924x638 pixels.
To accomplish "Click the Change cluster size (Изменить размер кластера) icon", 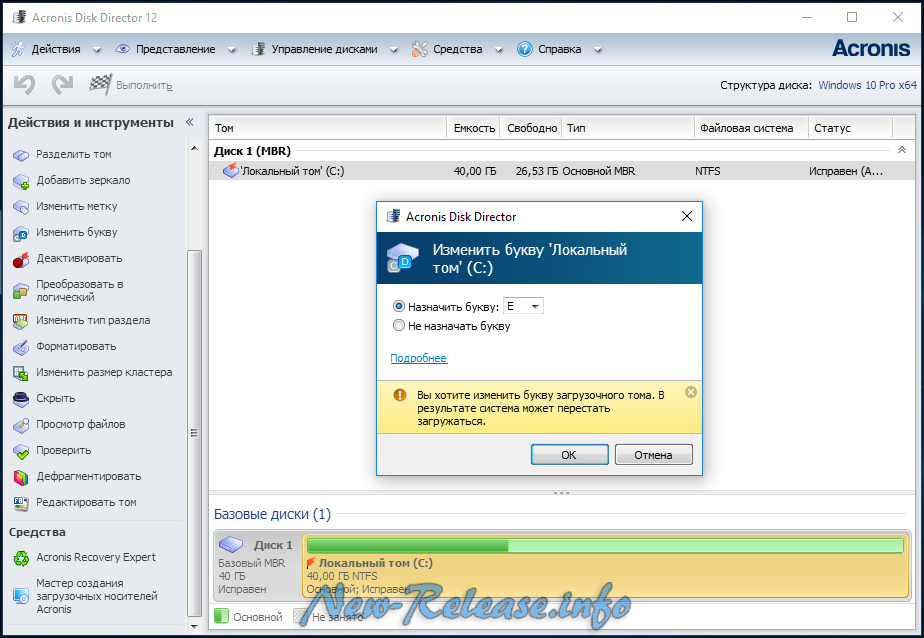I will pyautogui.click(x=21, y=373).
